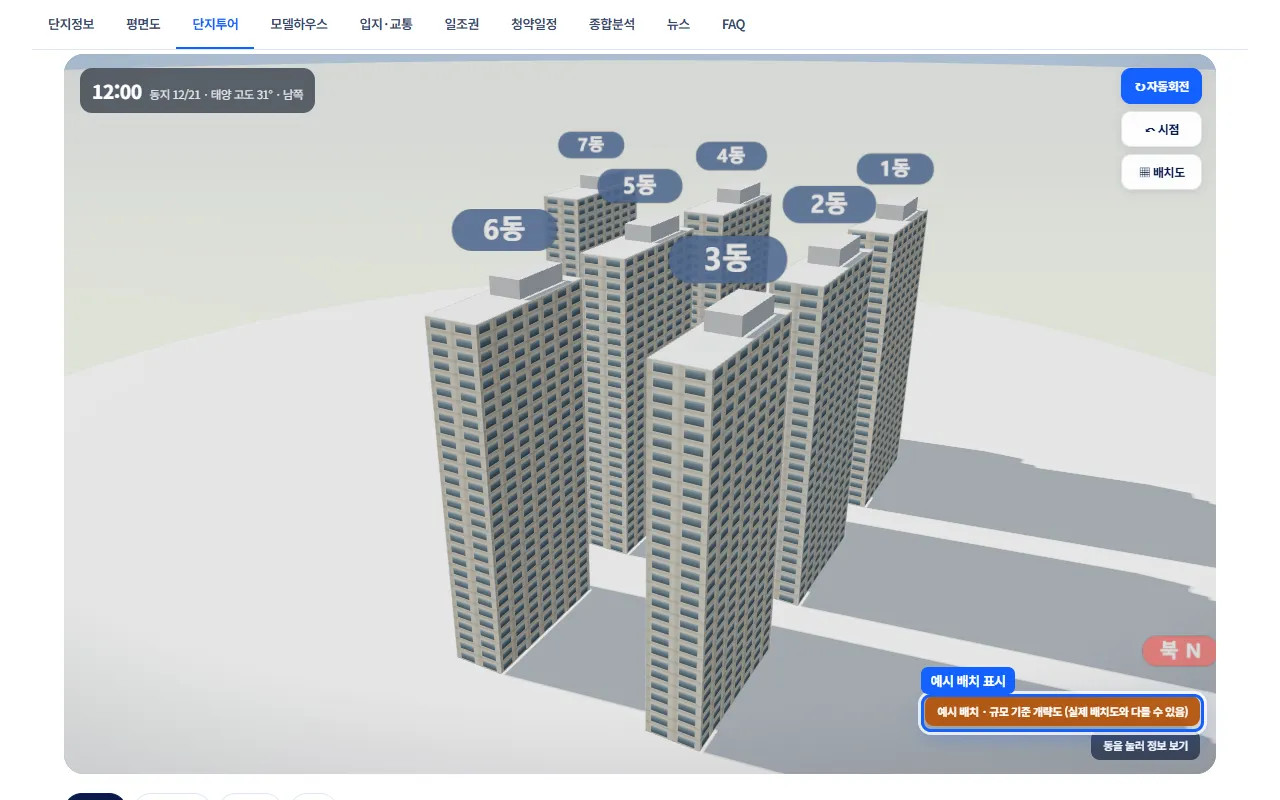This screenshot has height=800, width=1280.
Task: Click the 12:00 sun time info panel
Action: (x=197, y=91)
